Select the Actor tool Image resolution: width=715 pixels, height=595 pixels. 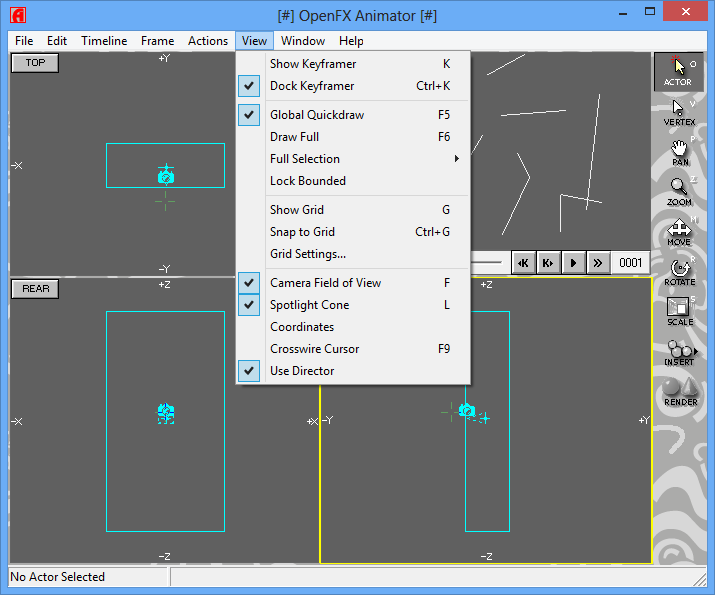[x=678, y=72]
